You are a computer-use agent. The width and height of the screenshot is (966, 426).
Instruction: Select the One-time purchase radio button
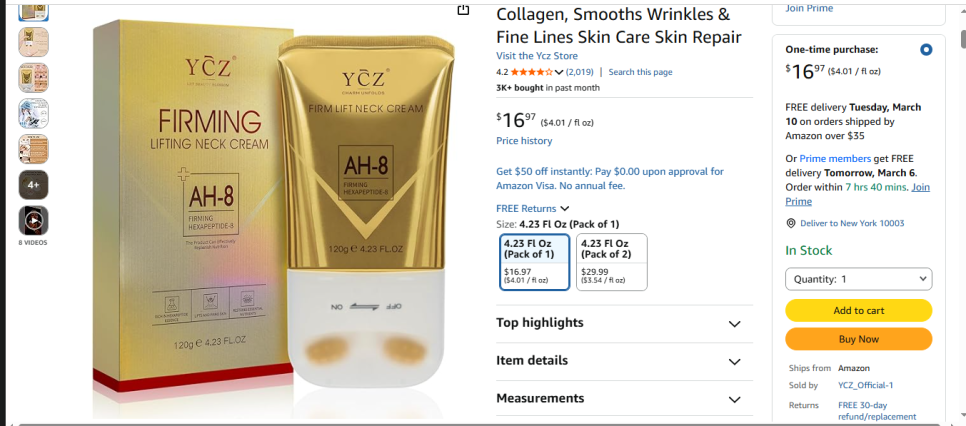click(925, 50)
